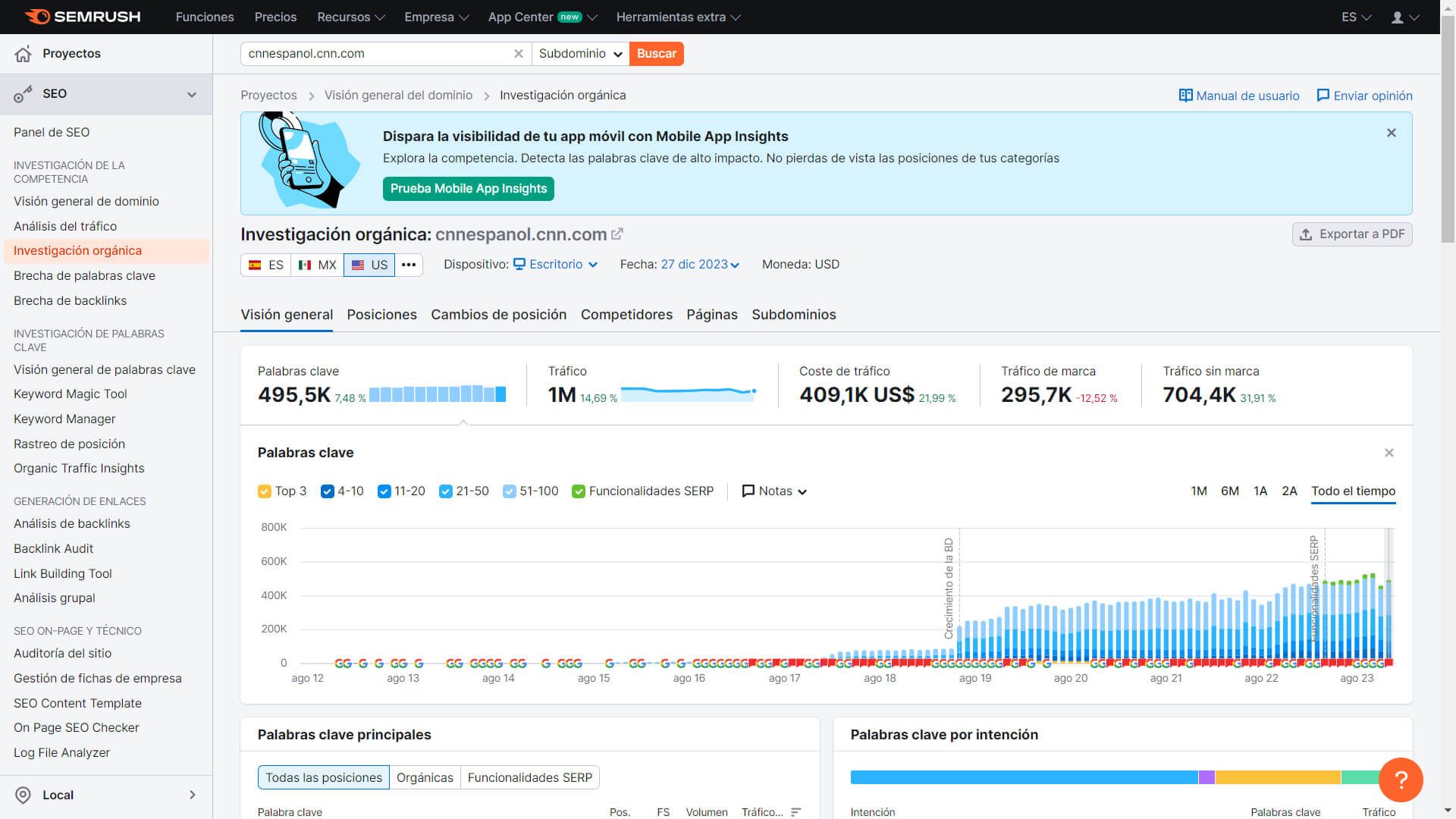Viewport: 1456px width, 819px height.
Task: Go to Visión general del dominio breadcrumb
Action: point(398,96)
